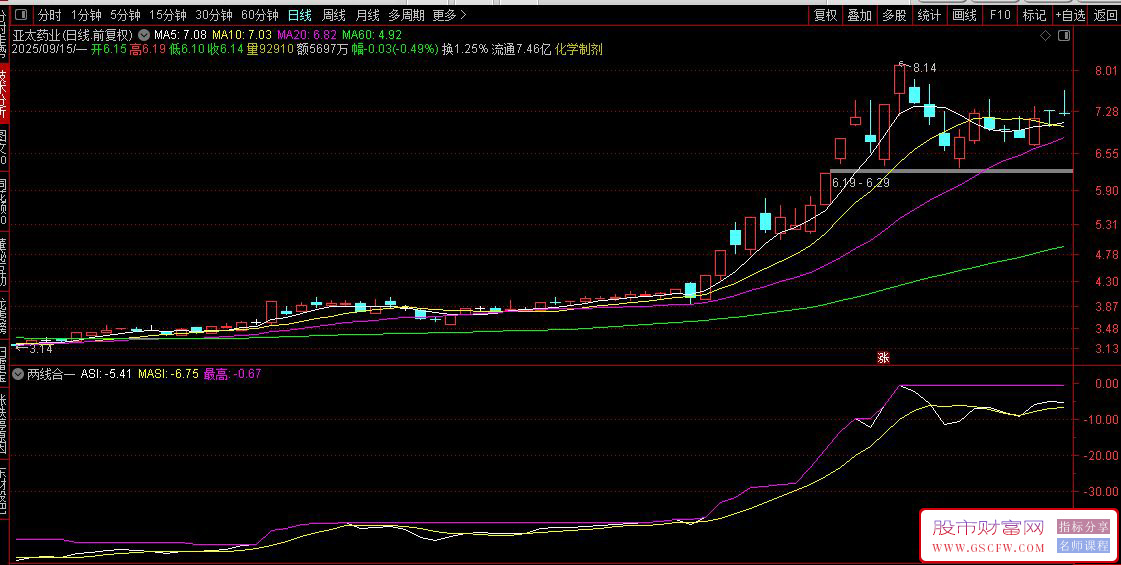Viewport: 1121px width, 565px height.
Task: Click the 两线合一 indicator name
Action: [51, 373]
